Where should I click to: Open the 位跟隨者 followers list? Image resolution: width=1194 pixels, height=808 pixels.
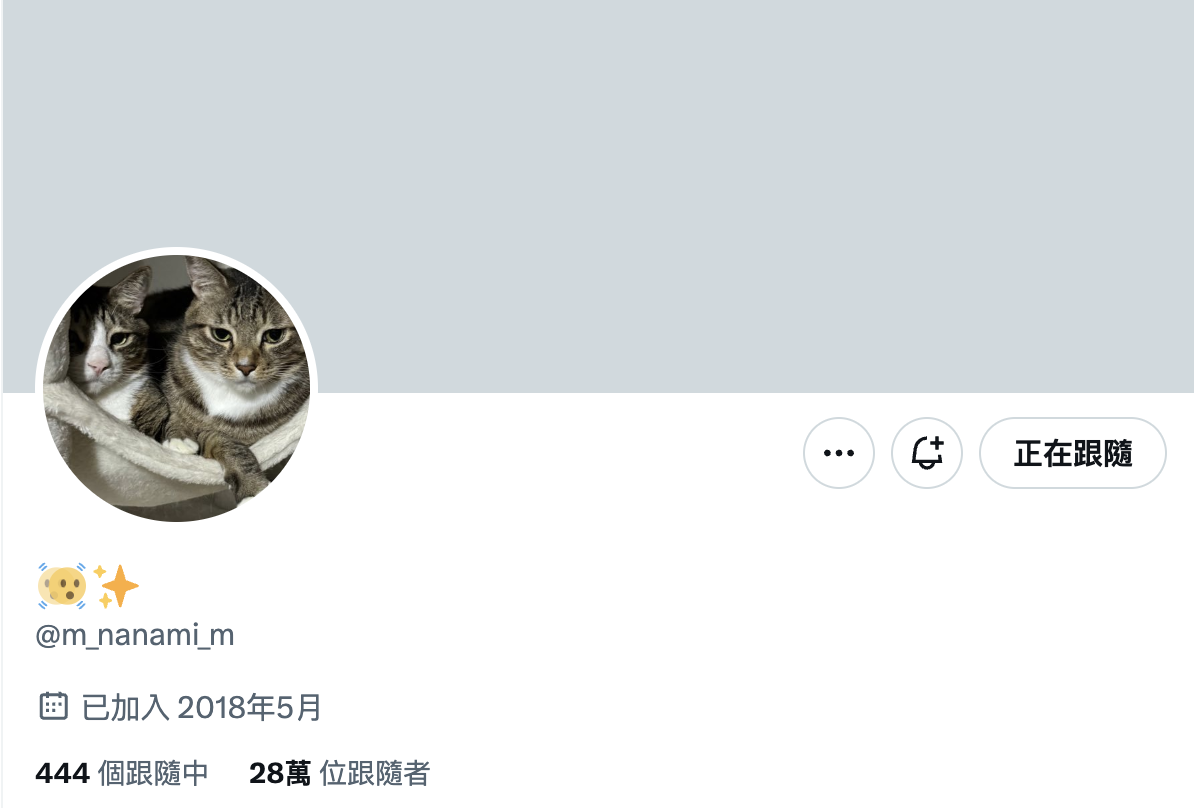[375, 773]
